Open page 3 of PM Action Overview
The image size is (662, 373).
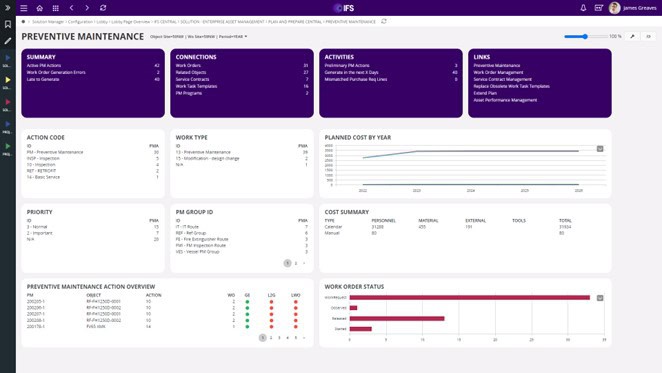(279, 338)
